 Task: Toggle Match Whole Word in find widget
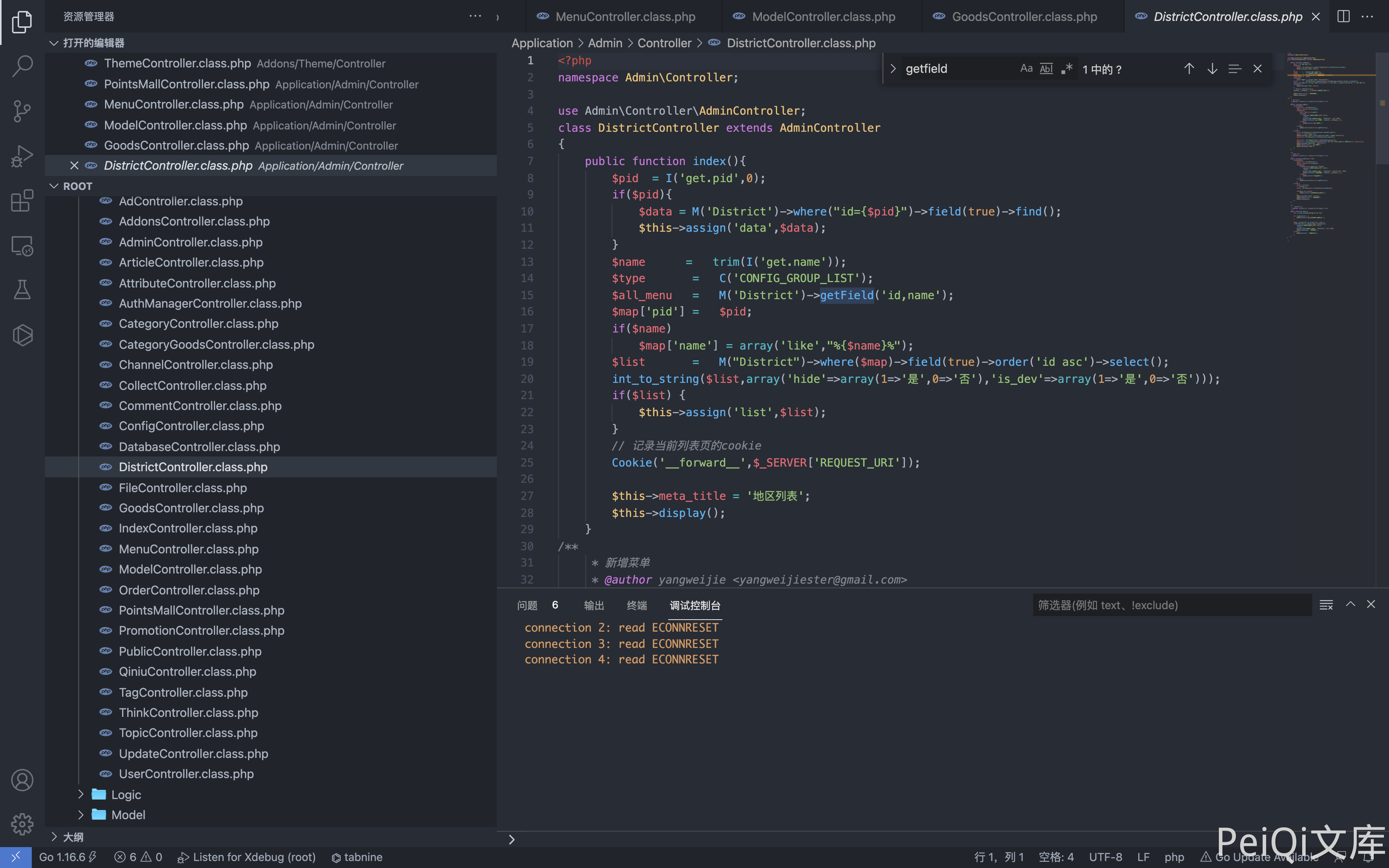(1046, 69)
